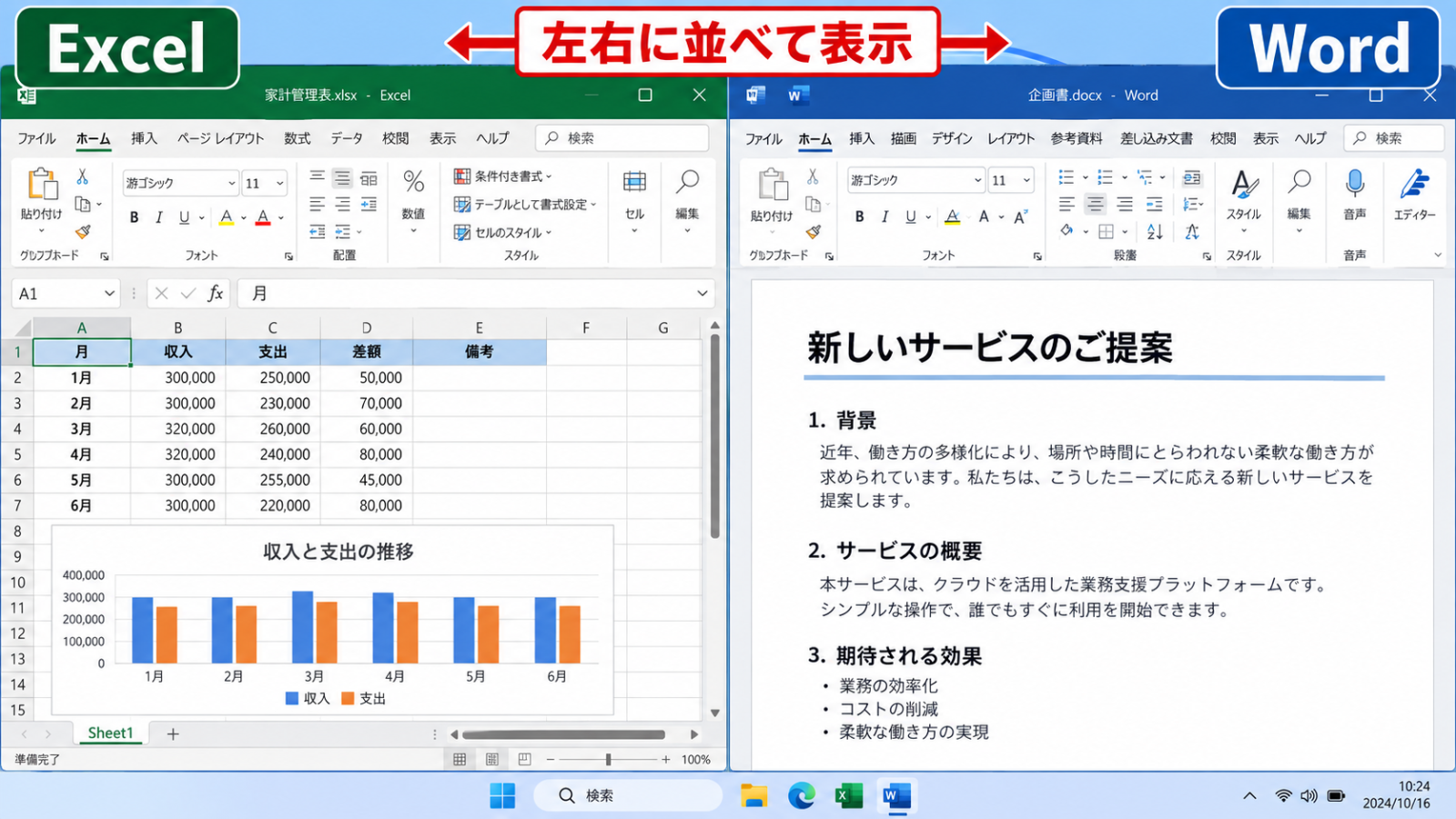Toggle Bold in Excel's font group

click(x=135, y=217)
